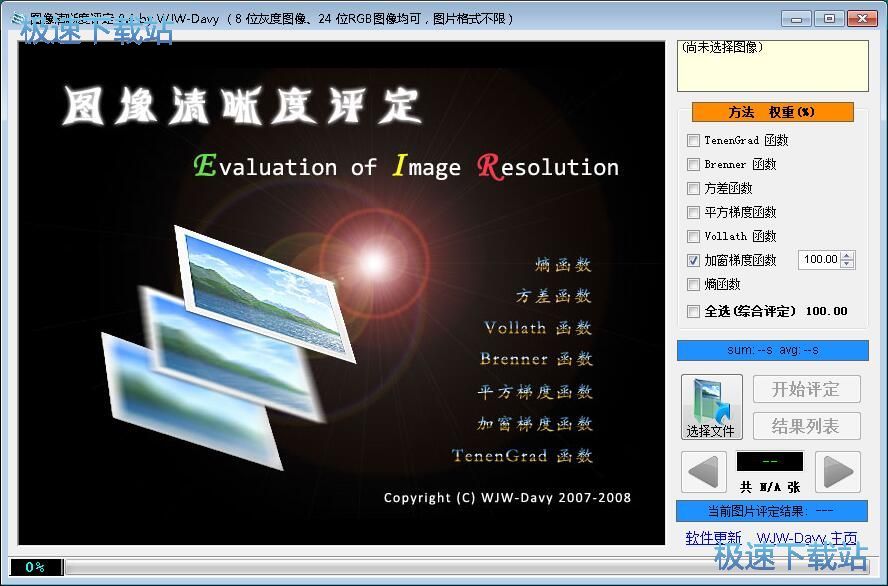The image size is (888, 586).
Task: Click the up arrow beside the weight 100.00
Action: (x=847, y=255)
